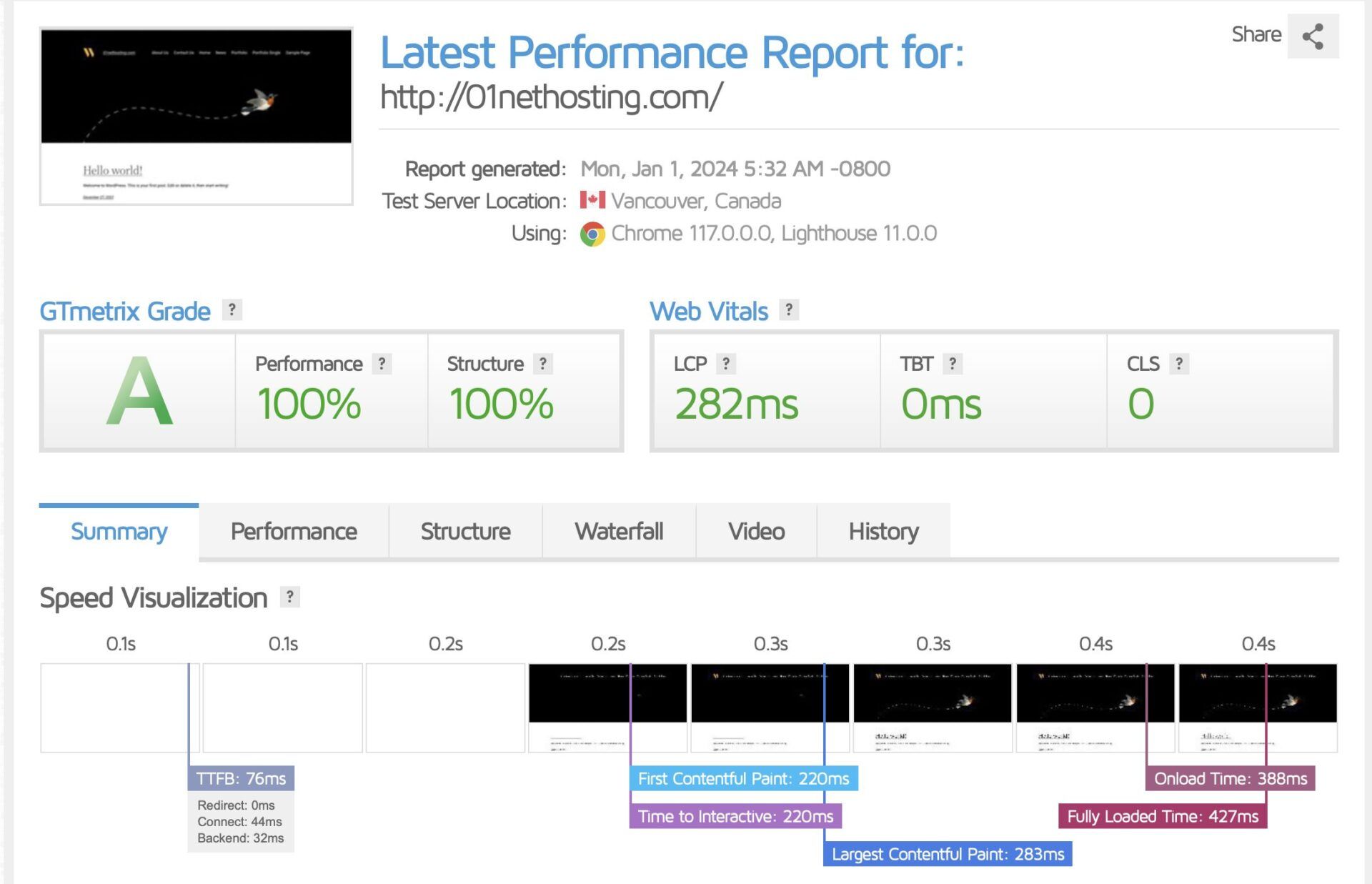Click the GTmetrix Grade heading
The height and width of the screenshot is (884, 1372).
[x=125, y=312]
